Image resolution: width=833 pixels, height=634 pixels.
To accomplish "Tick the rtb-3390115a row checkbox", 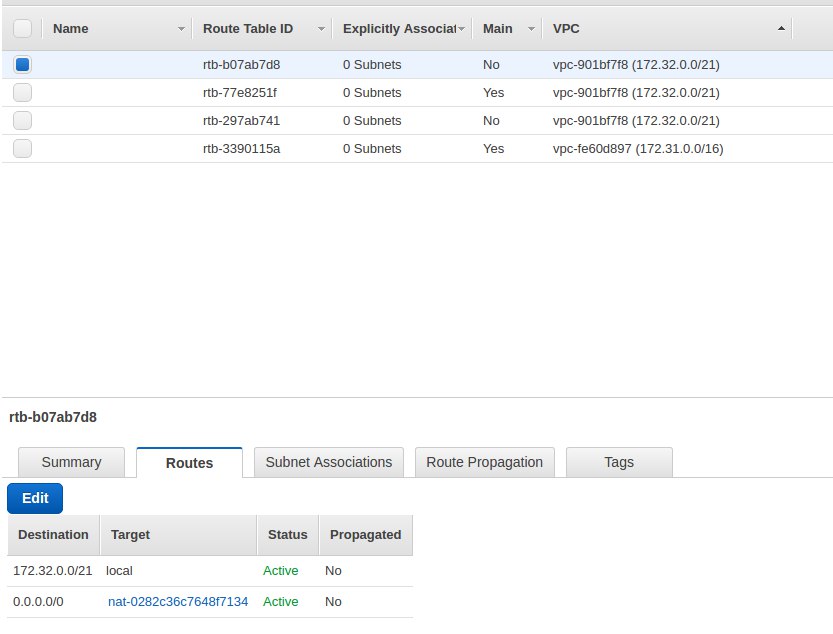I will tap(23, 149).
